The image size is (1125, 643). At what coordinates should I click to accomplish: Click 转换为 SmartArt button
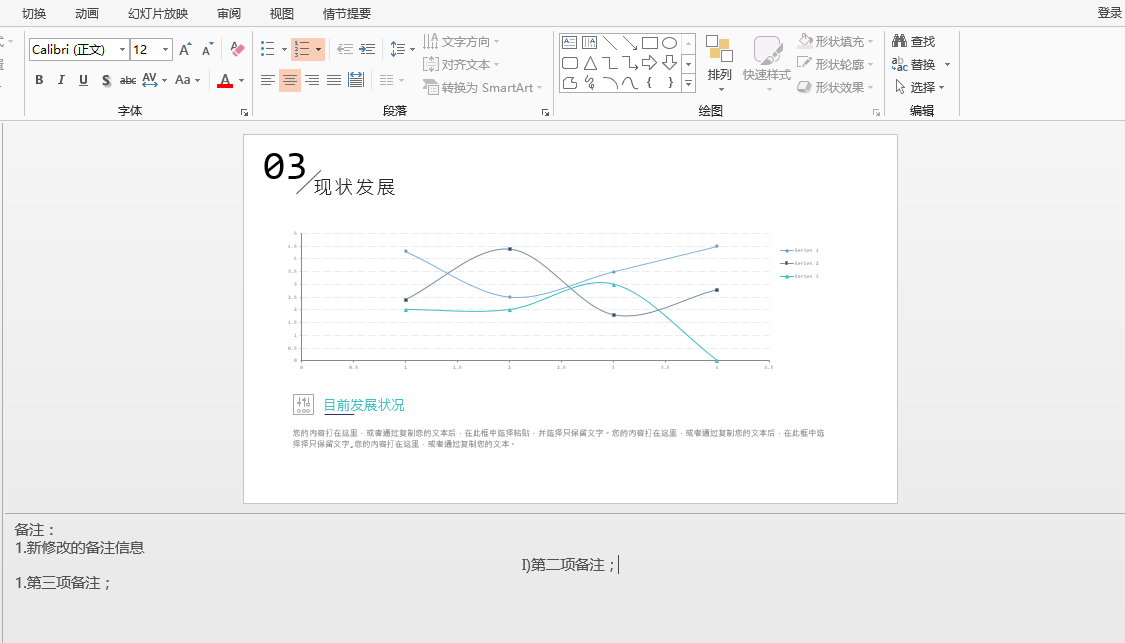pos(482,88)
